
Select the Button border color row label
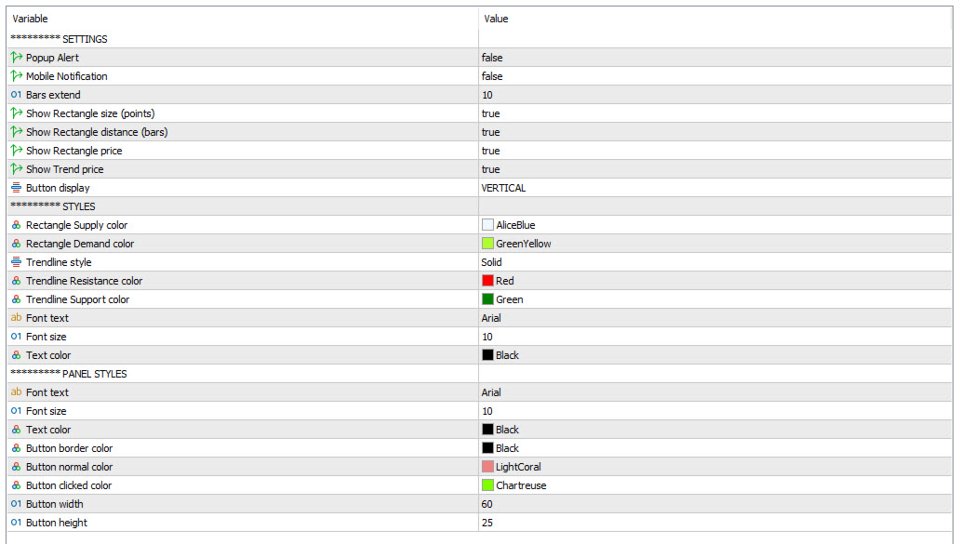(69, 448)
